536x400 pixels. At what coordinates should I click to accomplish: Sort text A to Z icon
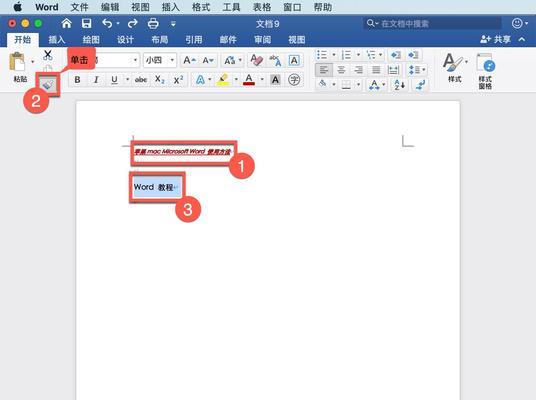tap(399, 84)
